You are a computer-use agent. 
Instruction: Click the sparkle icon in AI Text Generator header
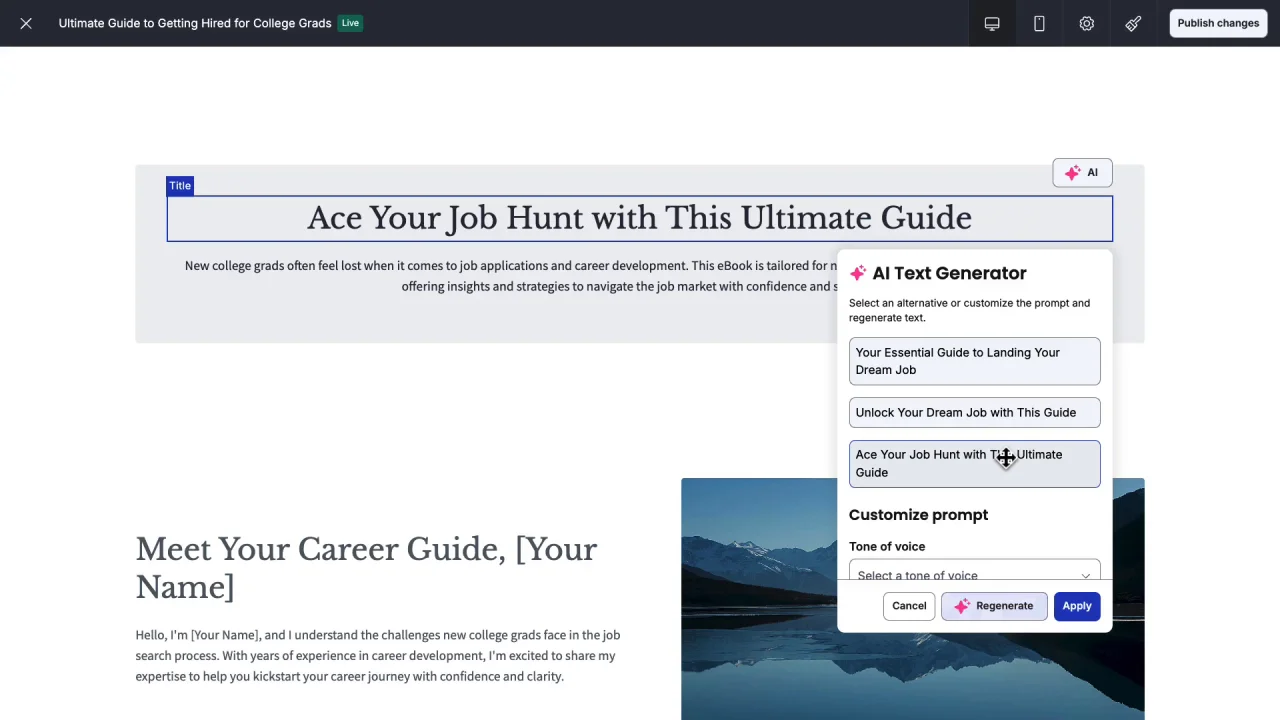pyautogui.click(x=858, y=272)
